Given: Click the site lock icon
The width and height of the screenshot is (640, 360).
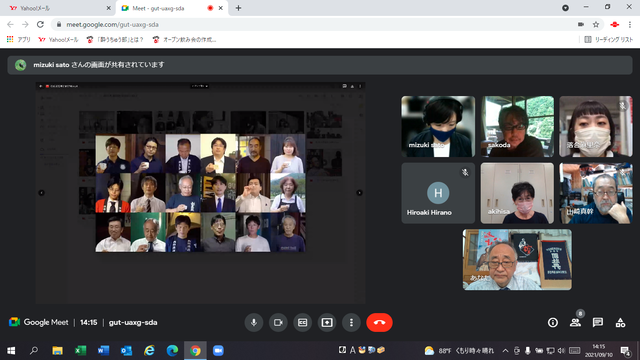Looking at the screenshot, I should pyautogui.click(x=59, y=24).
